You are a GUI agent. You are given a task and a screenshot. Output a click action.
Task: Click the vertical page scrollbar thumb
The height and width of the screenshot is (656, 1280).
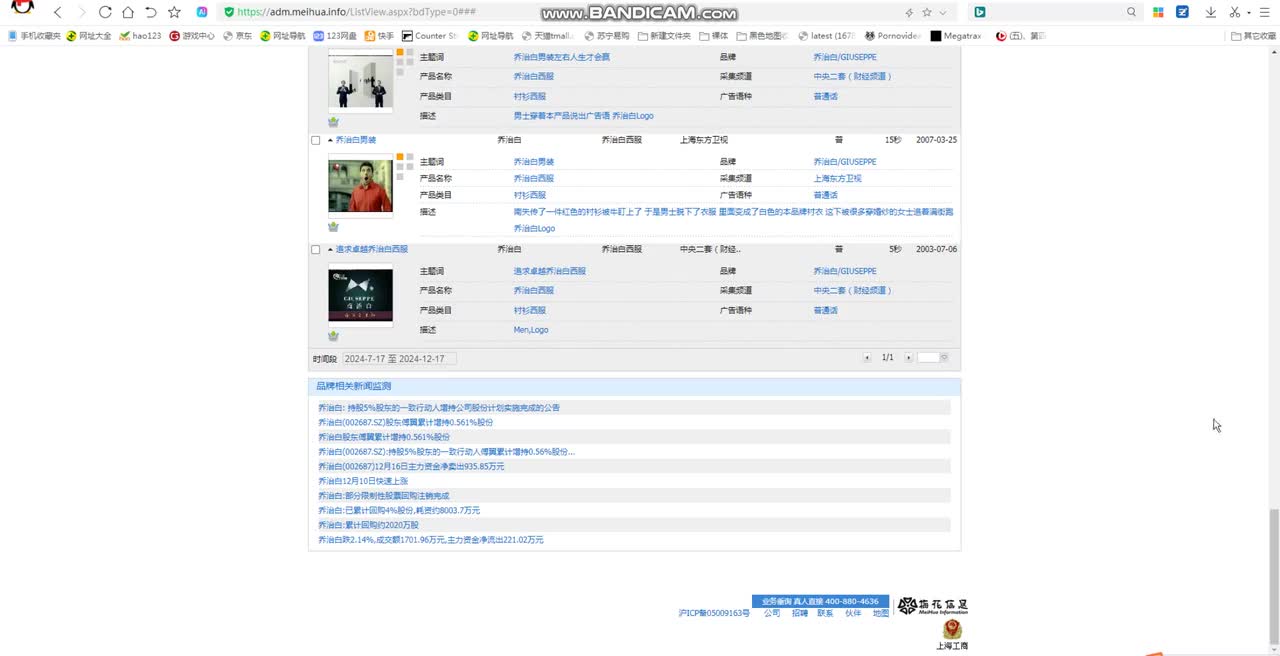point(1273,576)
